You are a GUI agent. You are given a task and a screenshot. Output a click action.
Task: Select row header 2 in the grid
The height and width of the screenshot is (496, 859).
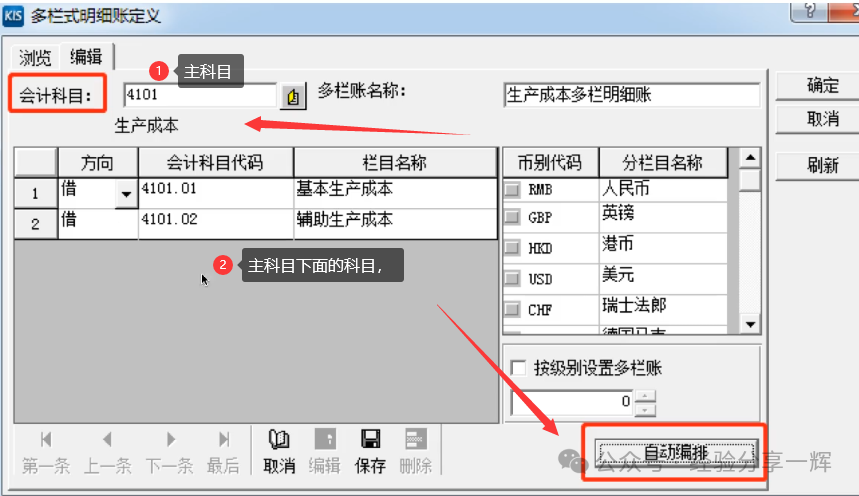tap(35, 224)
